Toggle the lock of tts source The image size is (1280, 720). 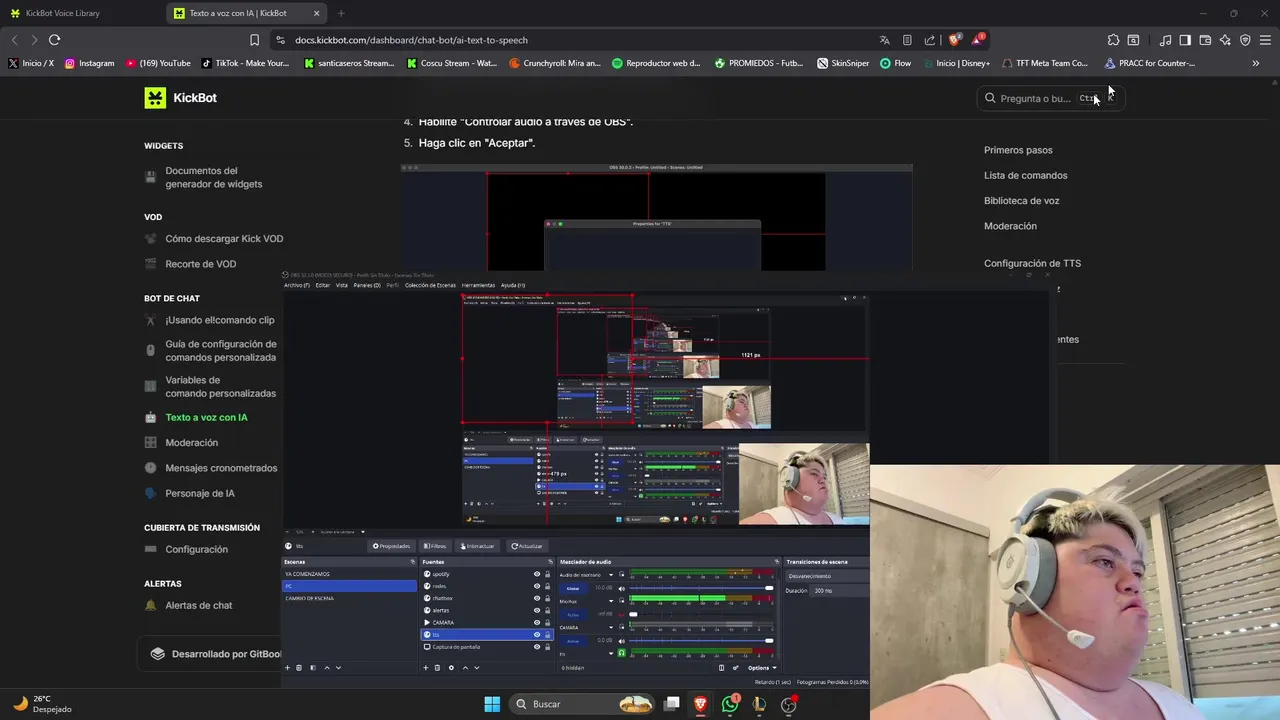(x=548, y=635)
